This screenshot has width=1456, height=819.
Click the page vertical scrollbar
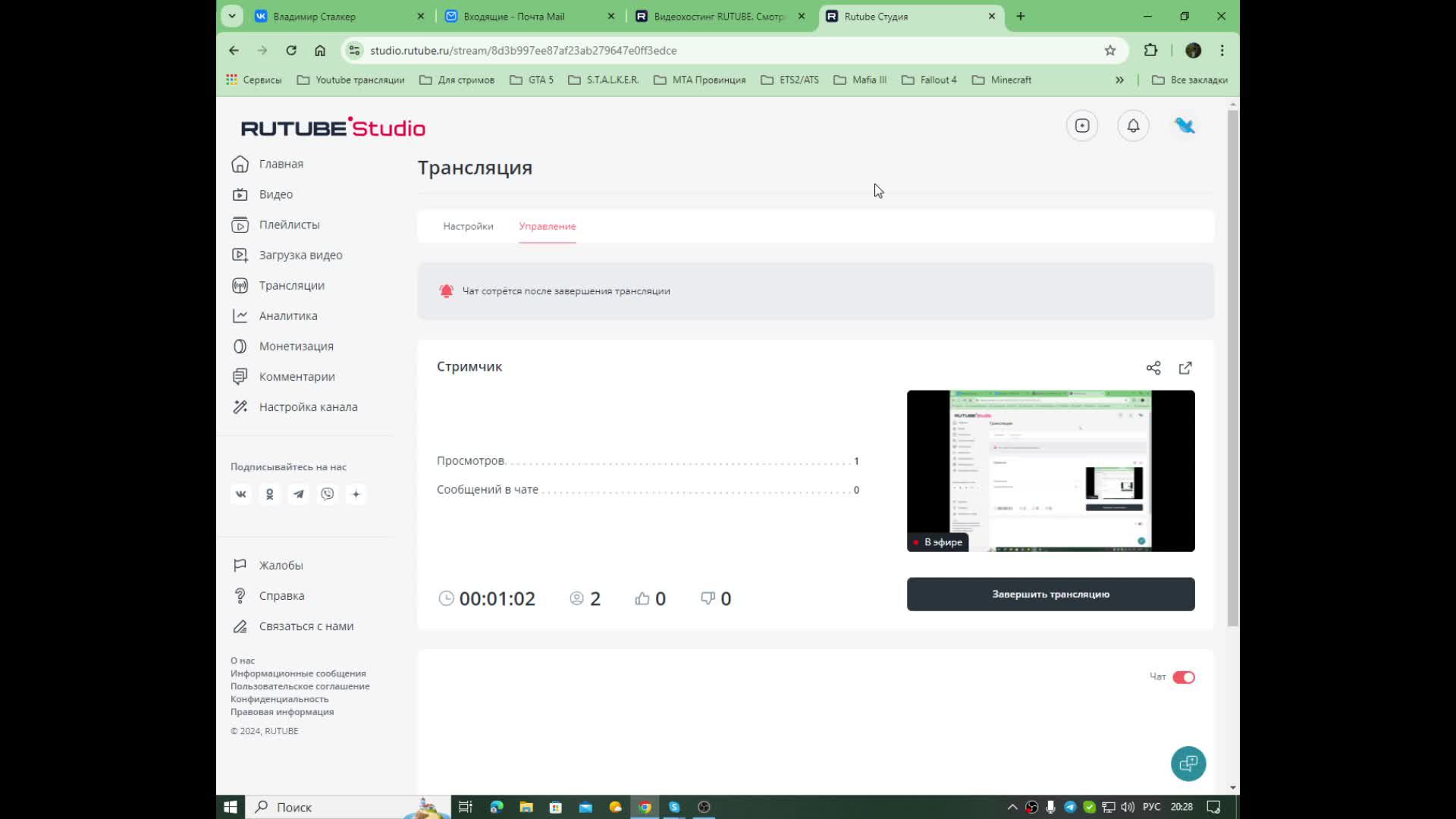(x=1233, y=368)
